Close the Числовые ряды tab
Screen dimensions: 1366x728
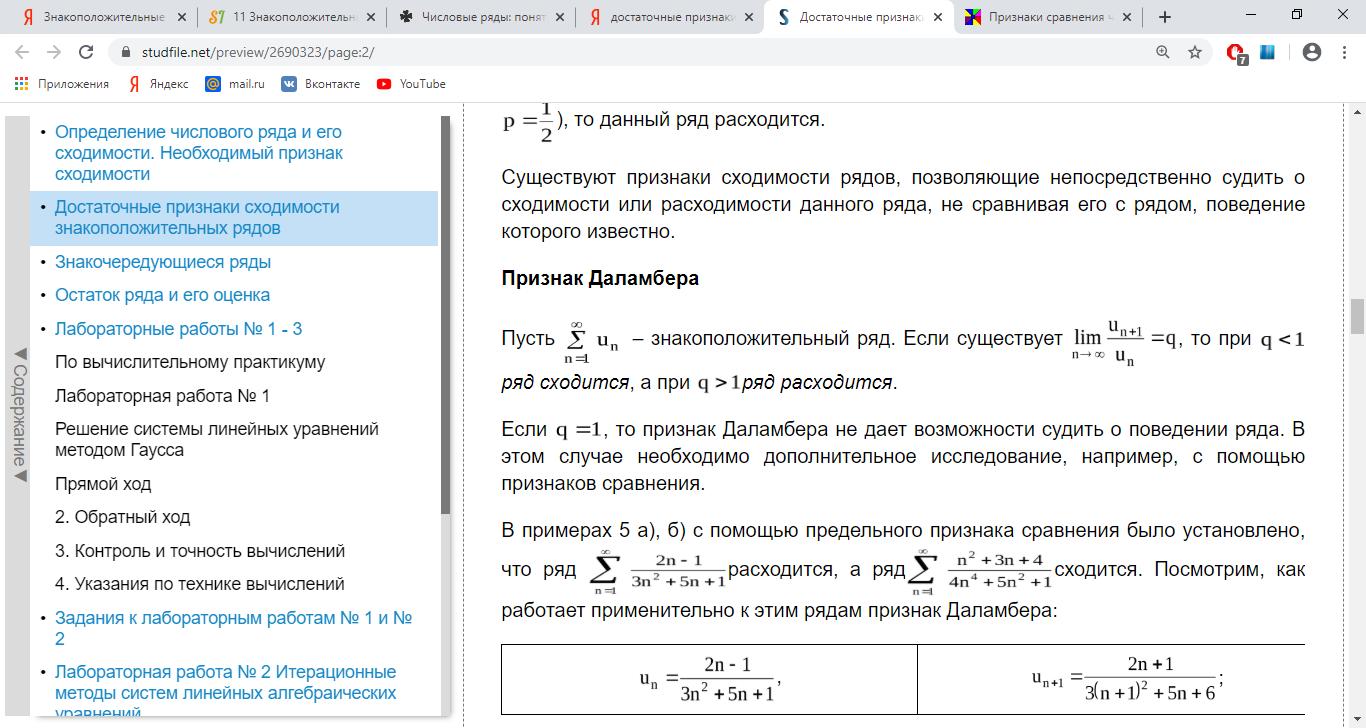tap(560, 17)
